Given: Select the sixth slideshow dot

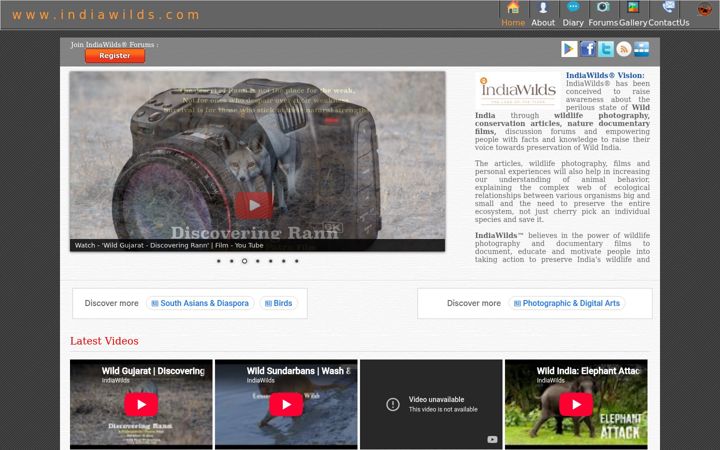Looking at the screenshot, I should [284, 261].
